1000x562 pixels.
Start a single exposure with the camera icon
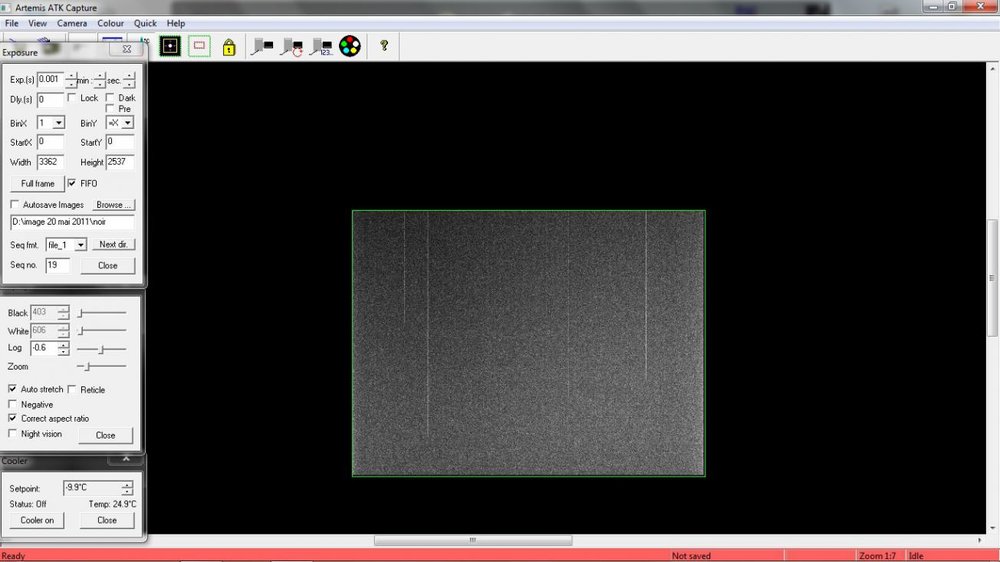click(x=262, y=46)
